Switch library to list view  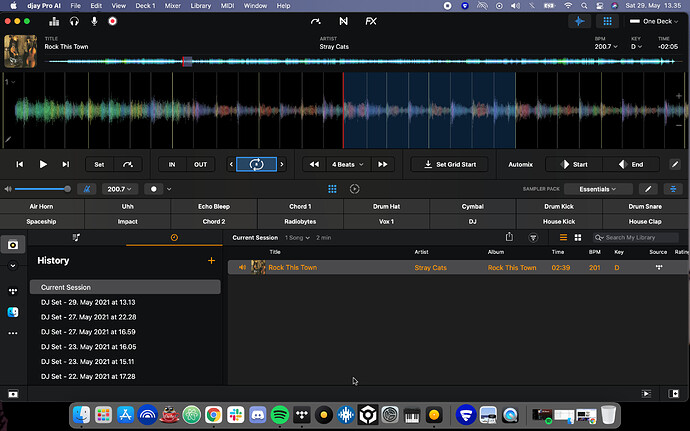coord(563,237)
